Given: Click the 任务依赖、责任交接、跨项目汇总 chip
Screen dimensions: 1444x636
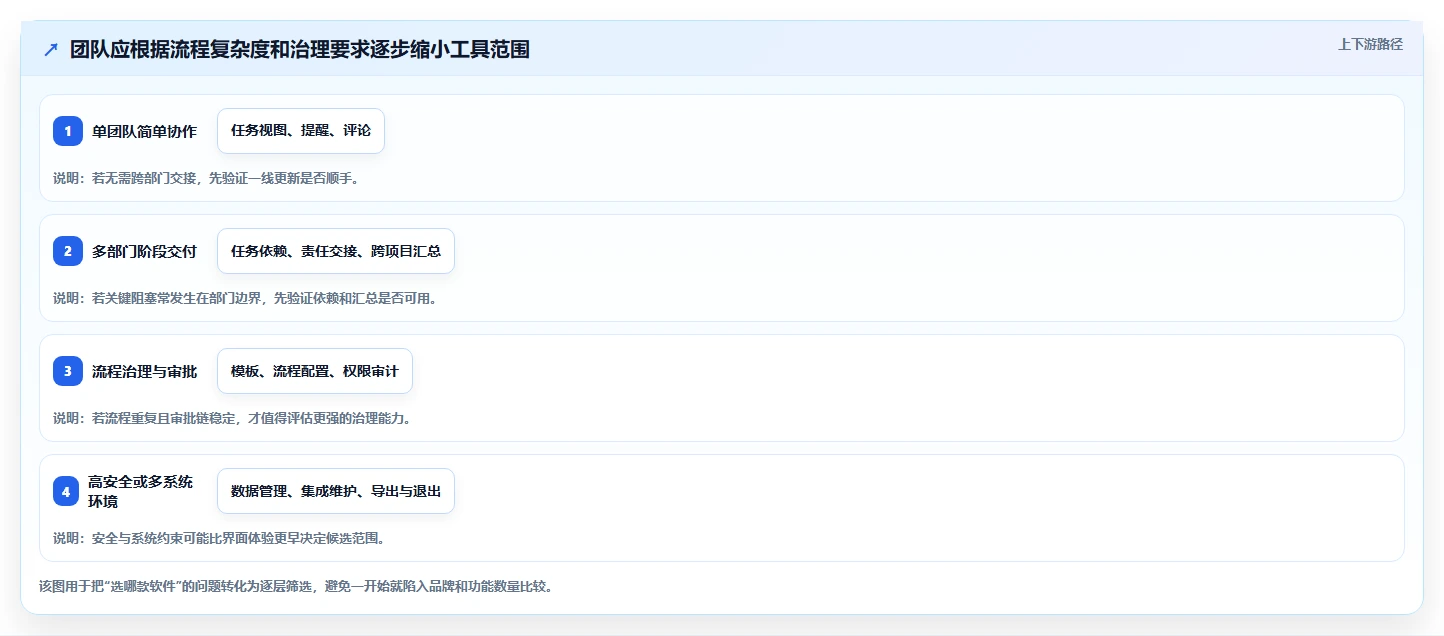Looking at the screenshot, I should tap(336, 251).
